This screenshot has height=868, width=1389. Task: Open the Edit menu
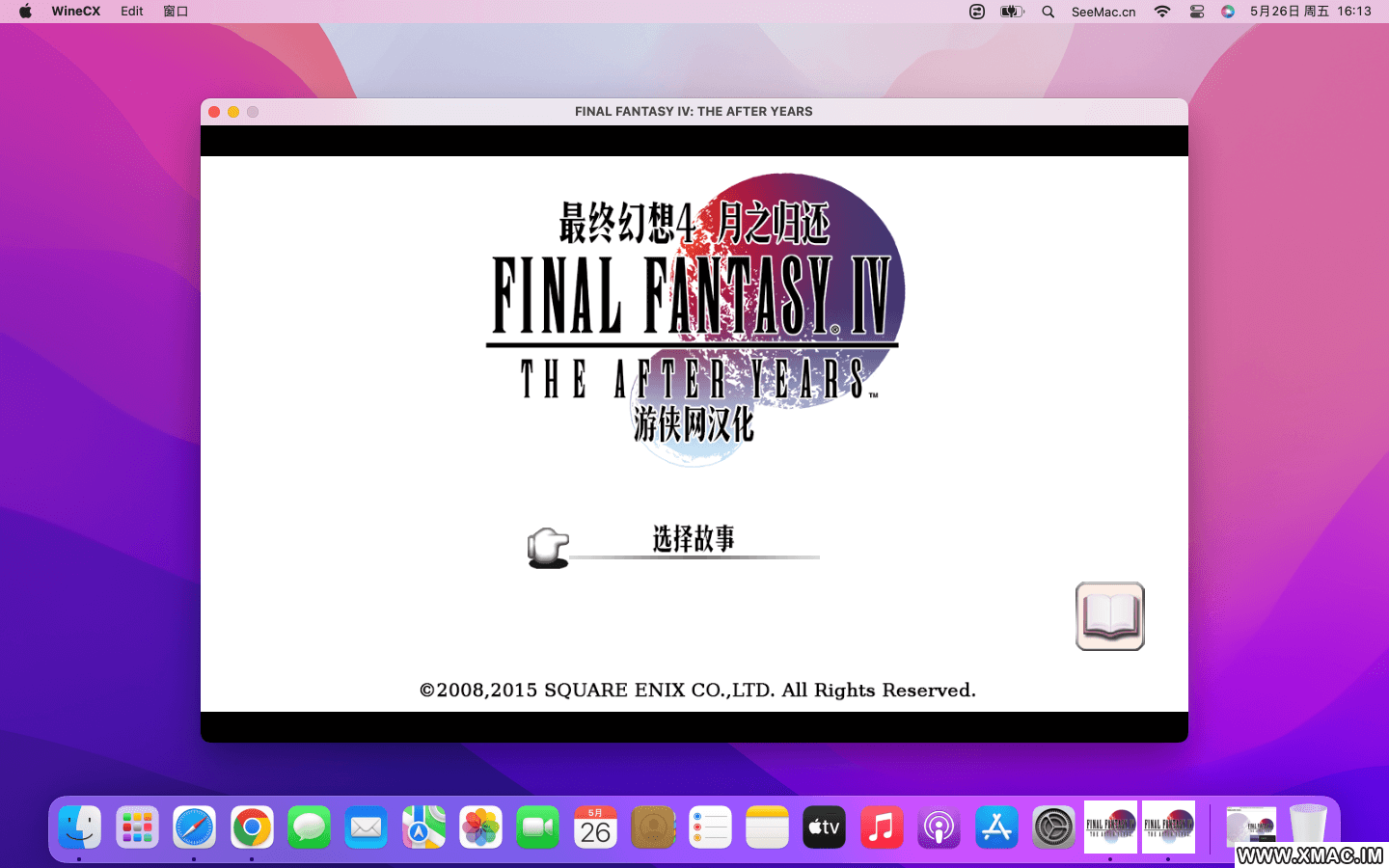132,12
